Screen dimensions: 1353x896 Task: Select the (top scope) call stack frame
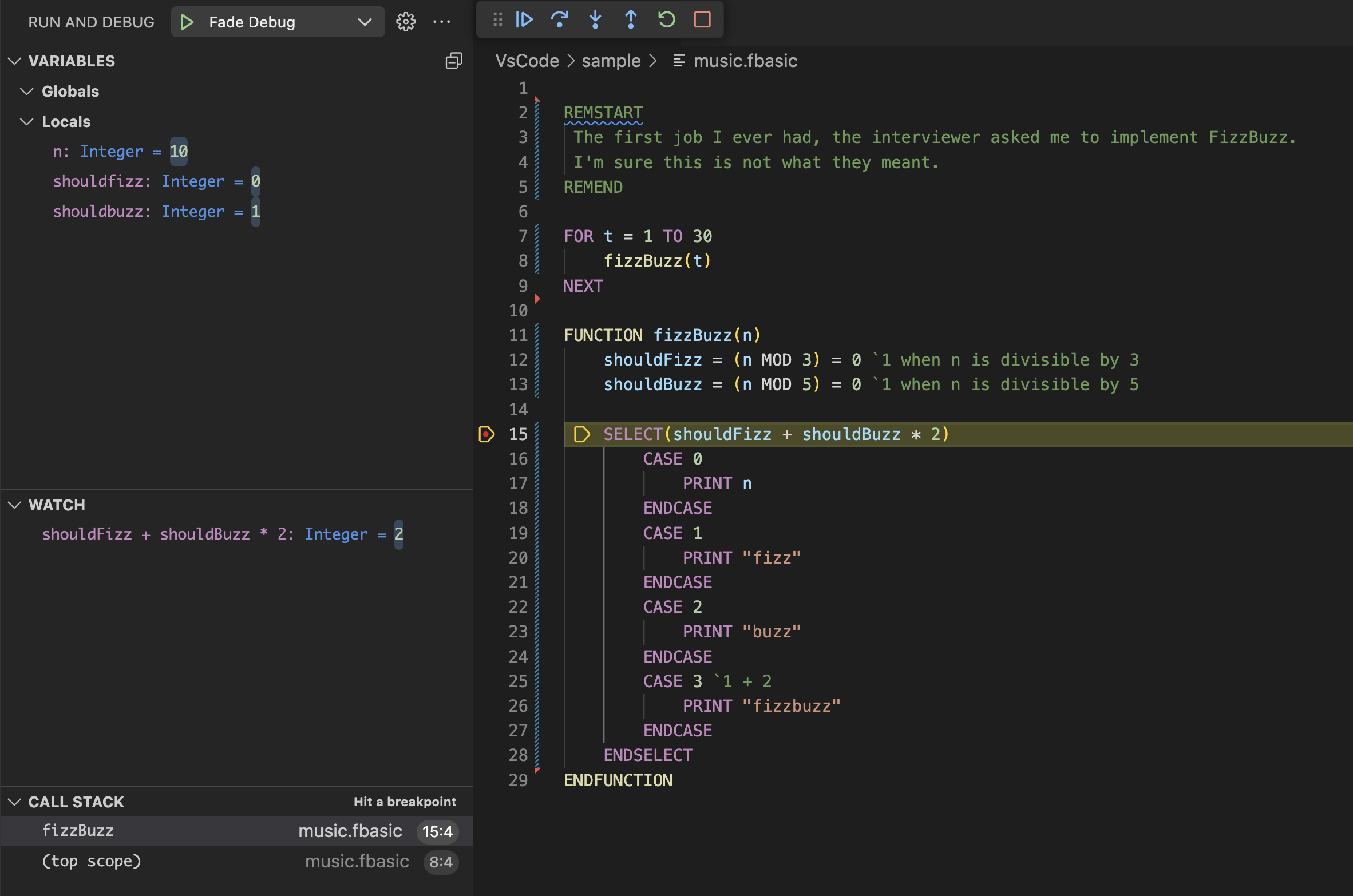tap(236, 861)
